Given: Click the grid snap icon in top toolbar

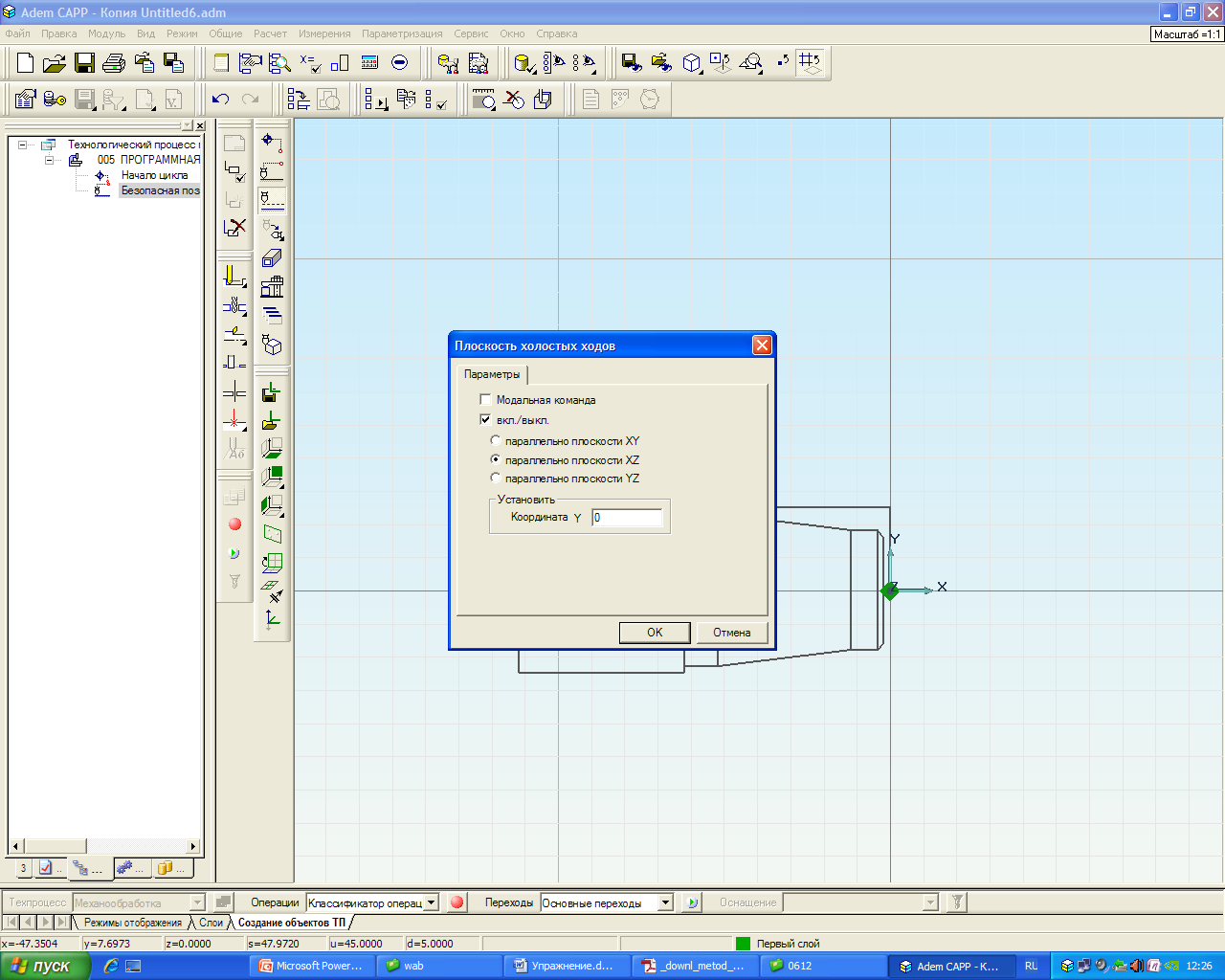Looking at the screenshot, I should coord(811,63).
